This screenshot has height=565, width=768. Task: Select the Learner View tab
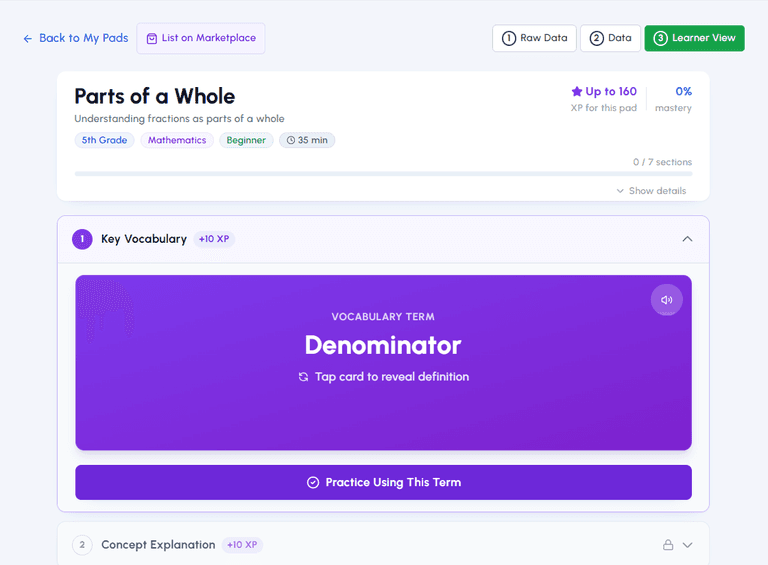coord(694,38)
